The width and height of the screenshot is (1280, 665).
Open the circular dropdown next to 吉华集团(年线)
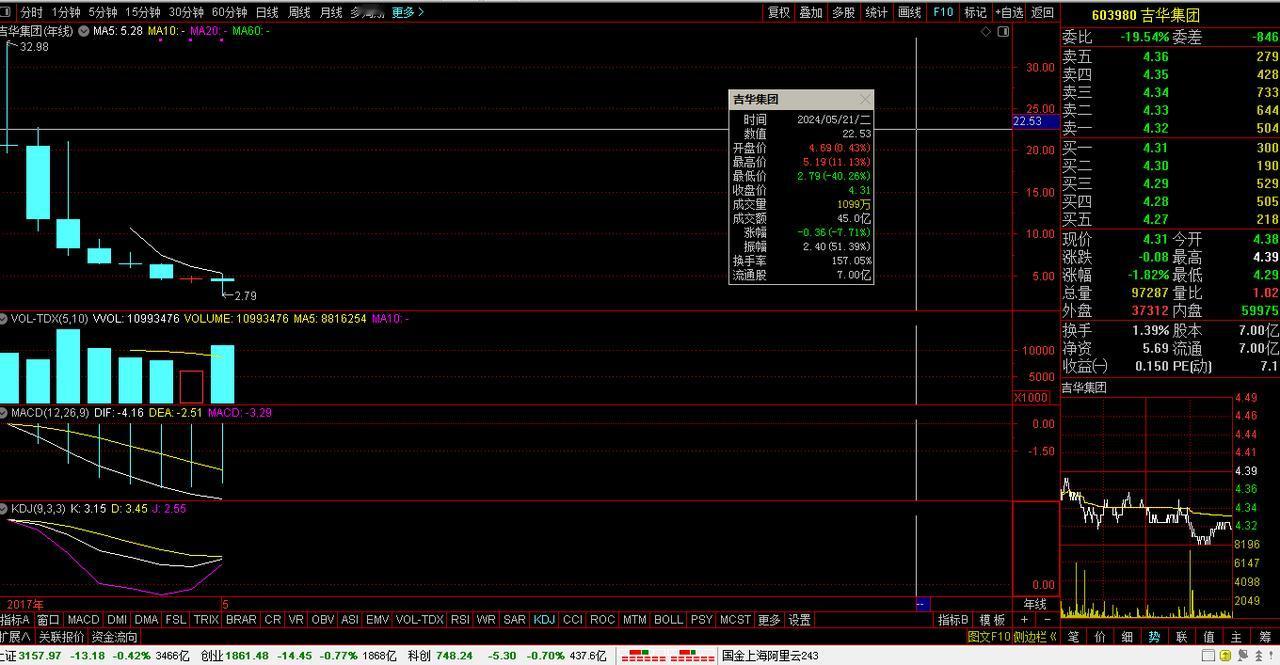[x=83, y=31]
